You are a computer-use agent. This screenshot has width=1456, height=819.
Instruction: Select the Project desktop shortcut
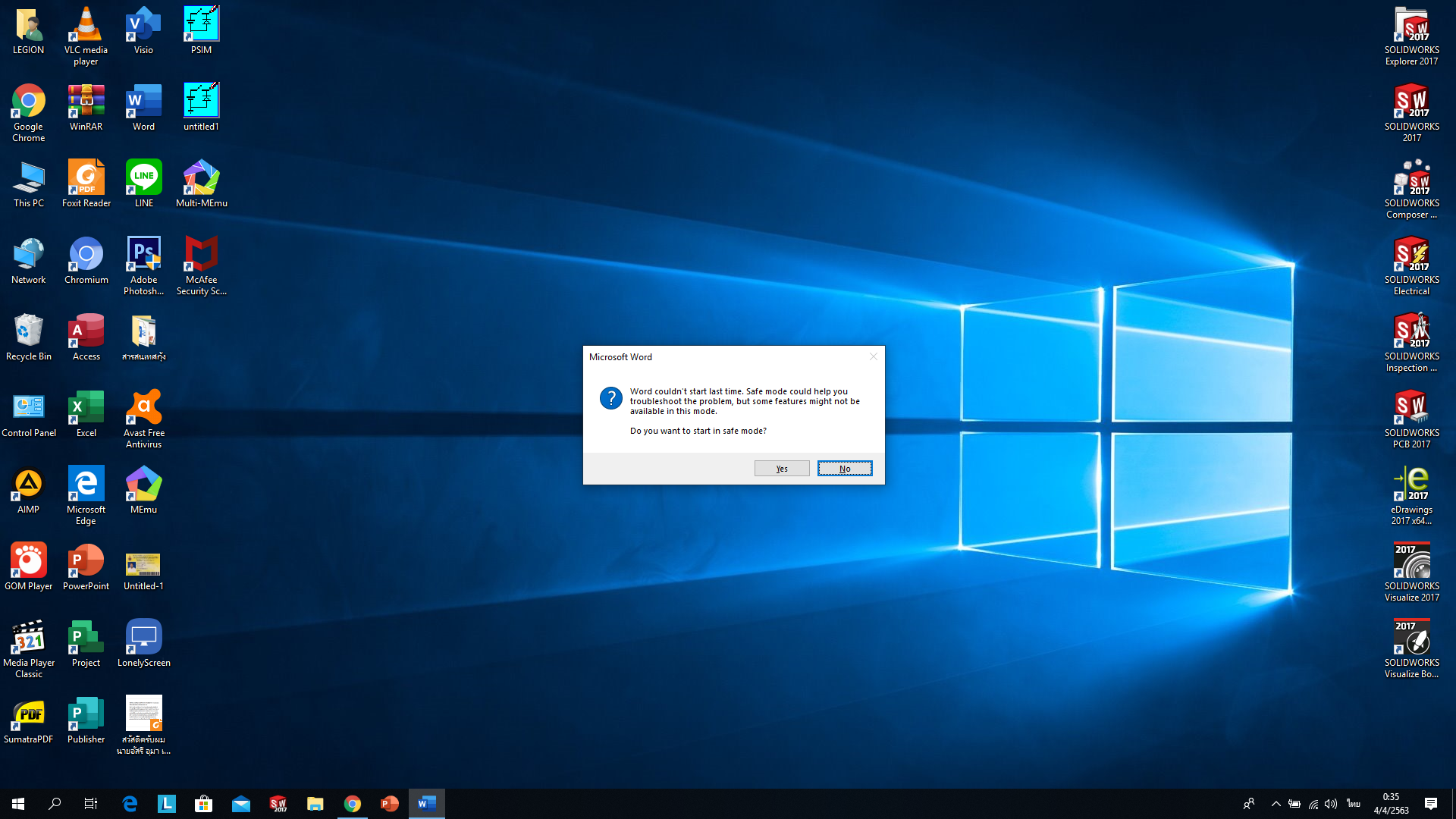click(x=86, y=644)
